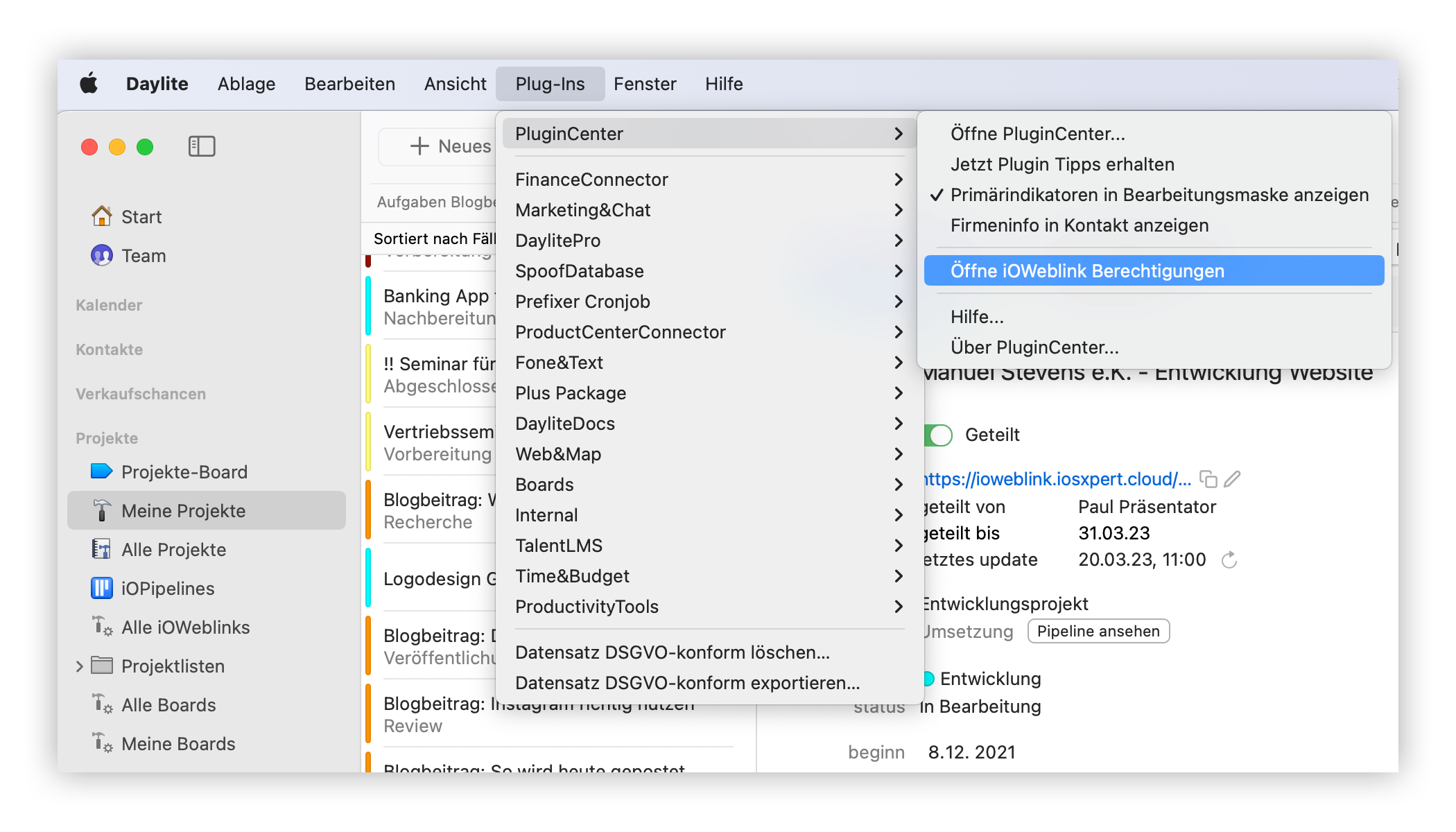Select Öffne iOWeblink Berechtigungen

[x=1154, y=271]
